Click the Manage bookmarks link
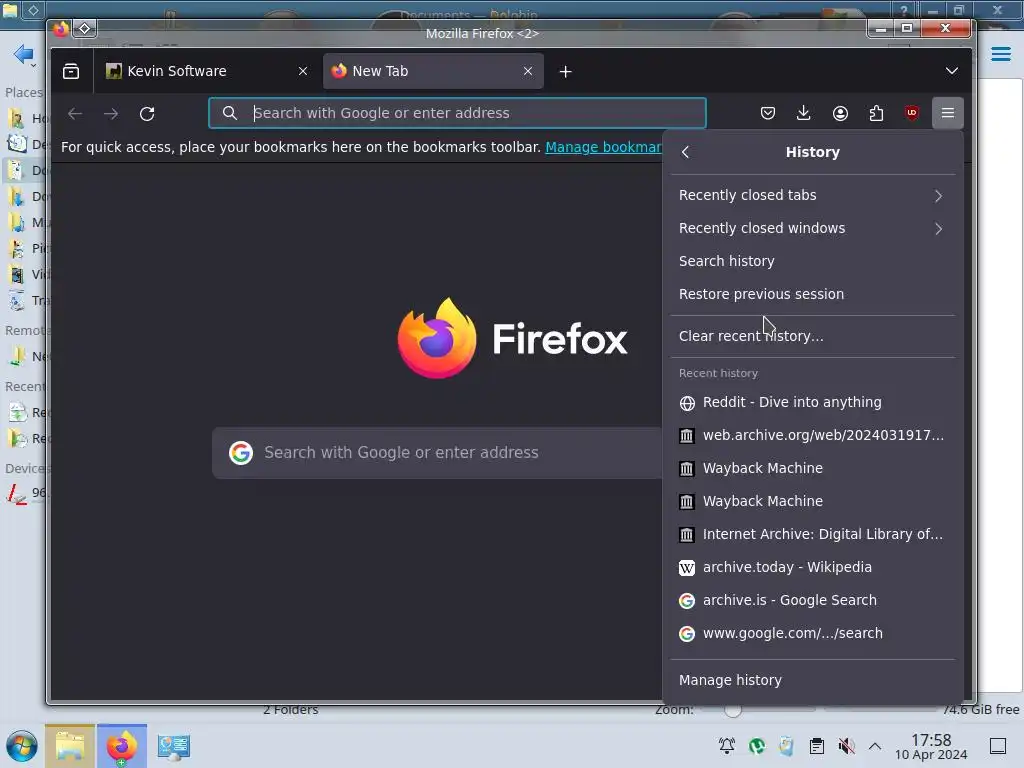Image resolution: width=1024 pixels, height=768 pixels. 603,147
